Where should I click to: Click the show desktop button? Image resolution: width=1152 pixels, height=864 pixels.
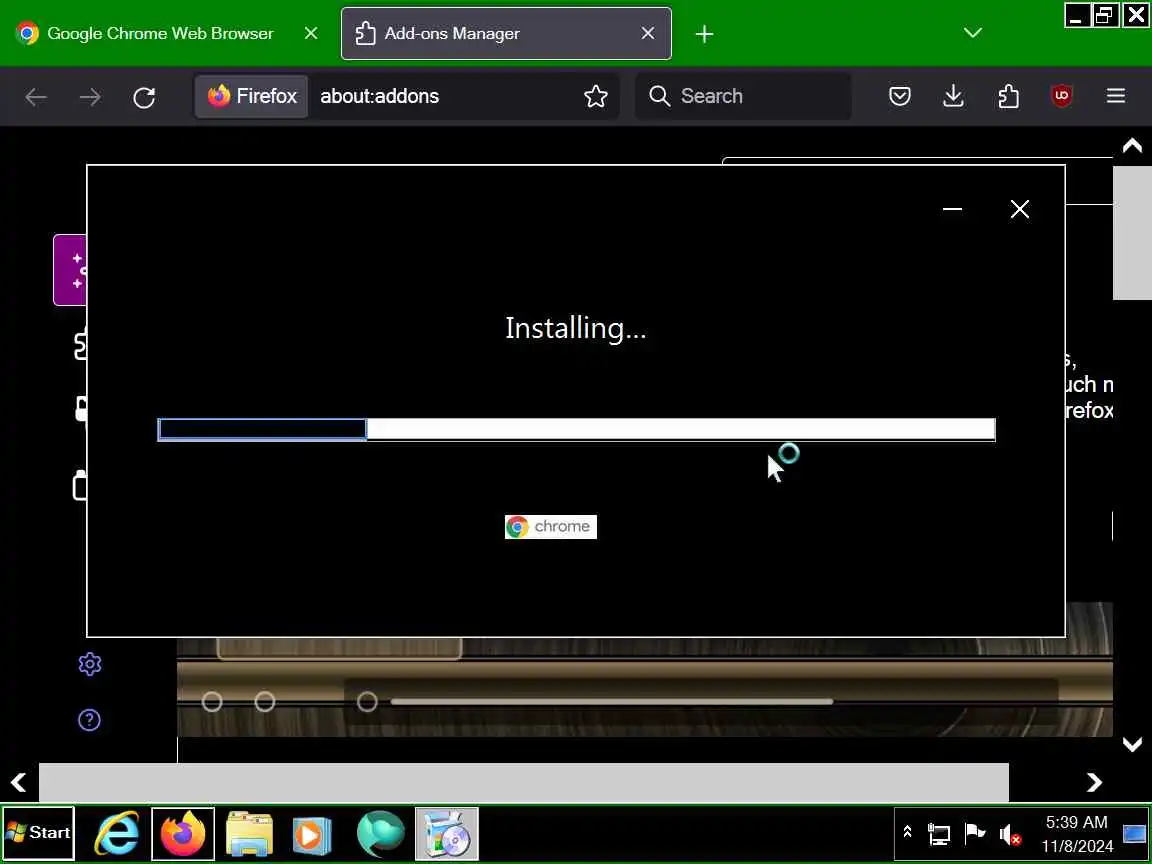[1135, 834]
